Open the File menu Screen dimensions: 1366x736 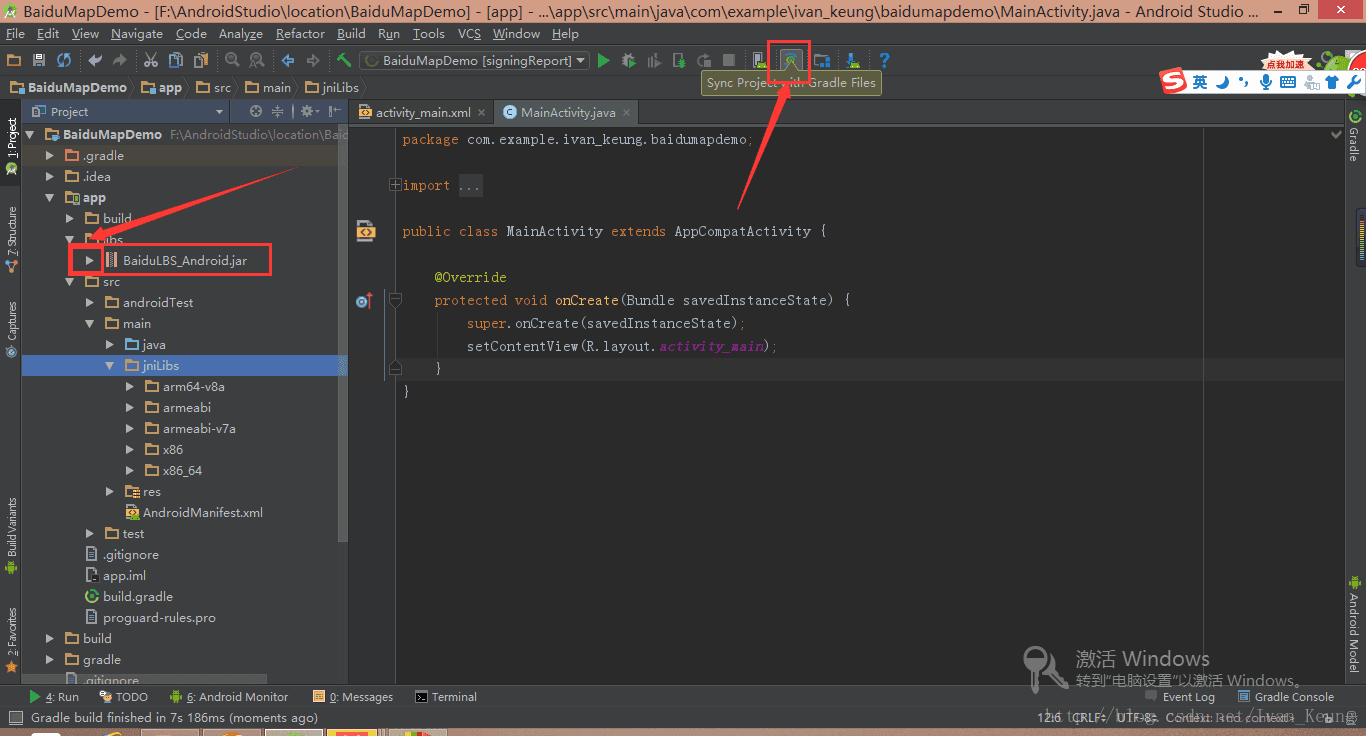pyautogui.click(x=15, y=33)
